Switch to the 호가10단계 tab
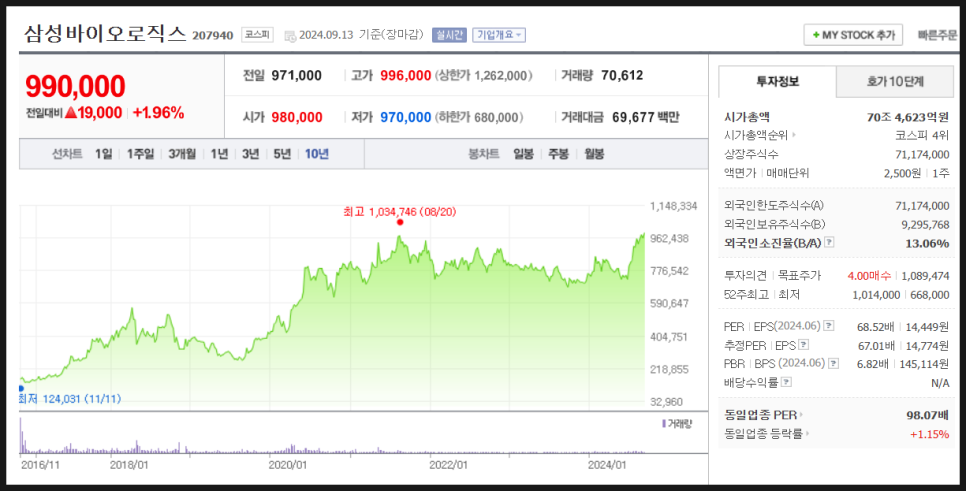Image resolution: width=966 pixels, height=491 pixels. coord(895,81)
